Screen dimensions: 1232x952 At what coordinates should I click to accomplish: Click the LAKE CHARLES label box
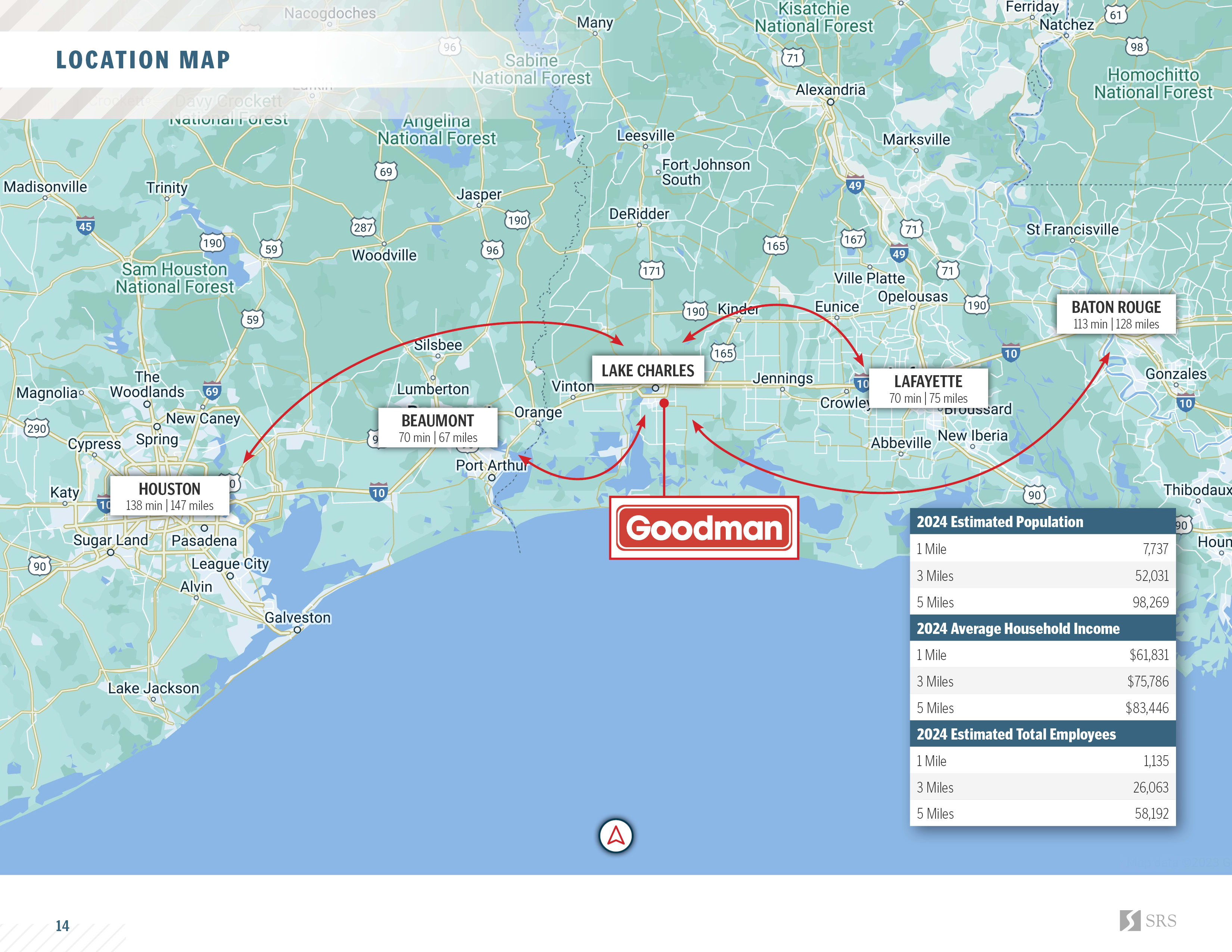coord(648,371)
